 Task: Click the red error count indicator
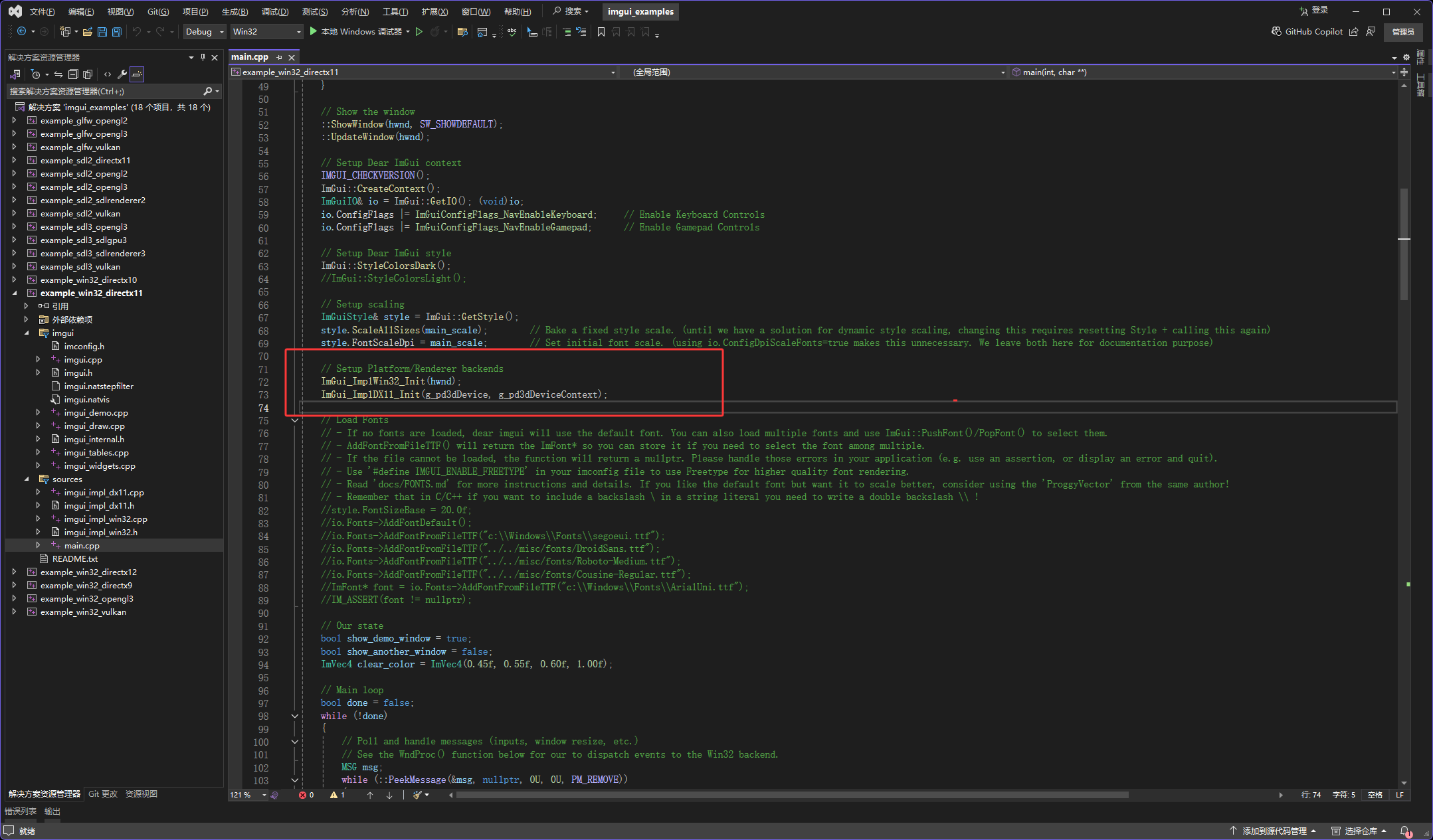(x=306, y=795)
